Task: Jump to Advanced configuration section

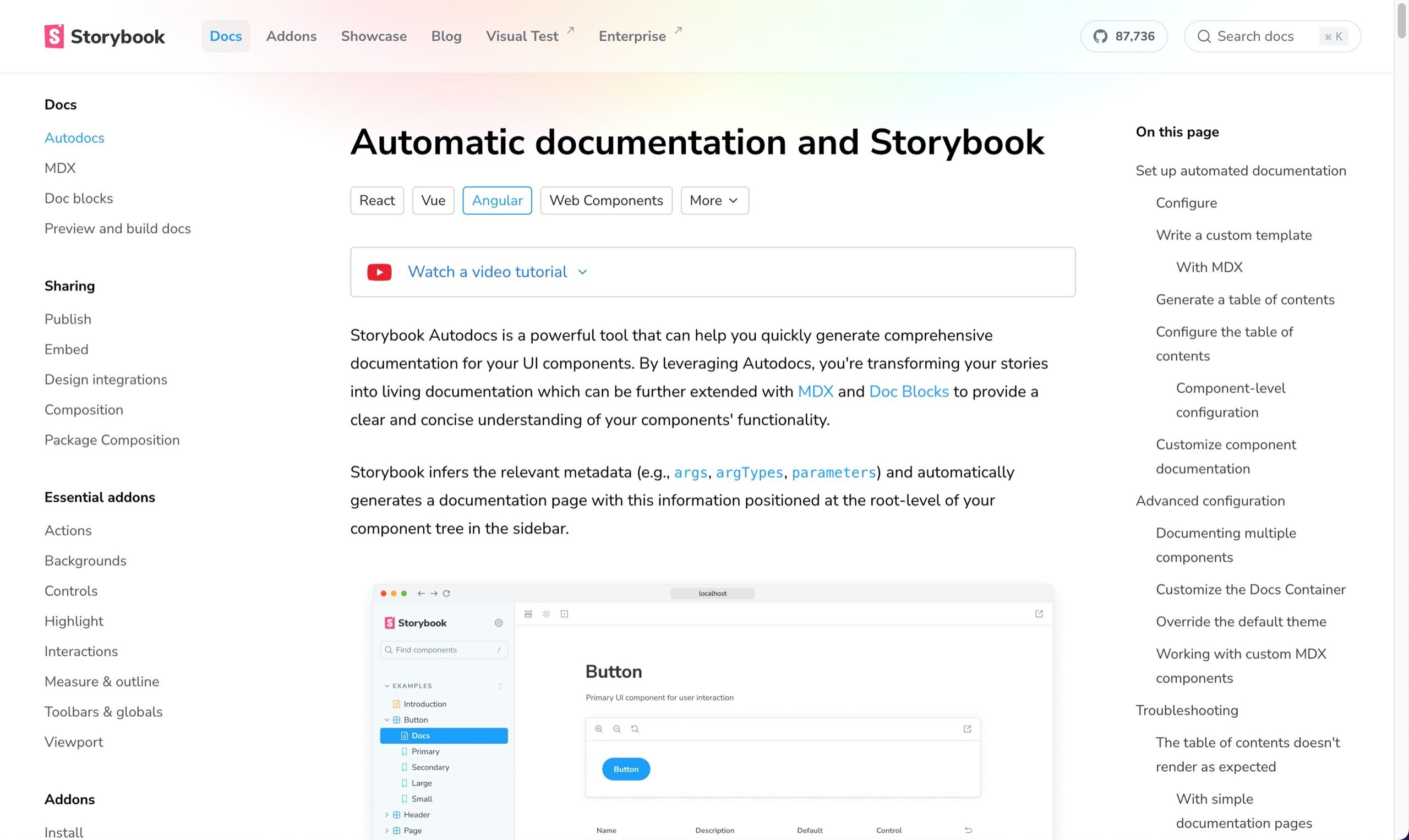Action: coord(1210,501)
